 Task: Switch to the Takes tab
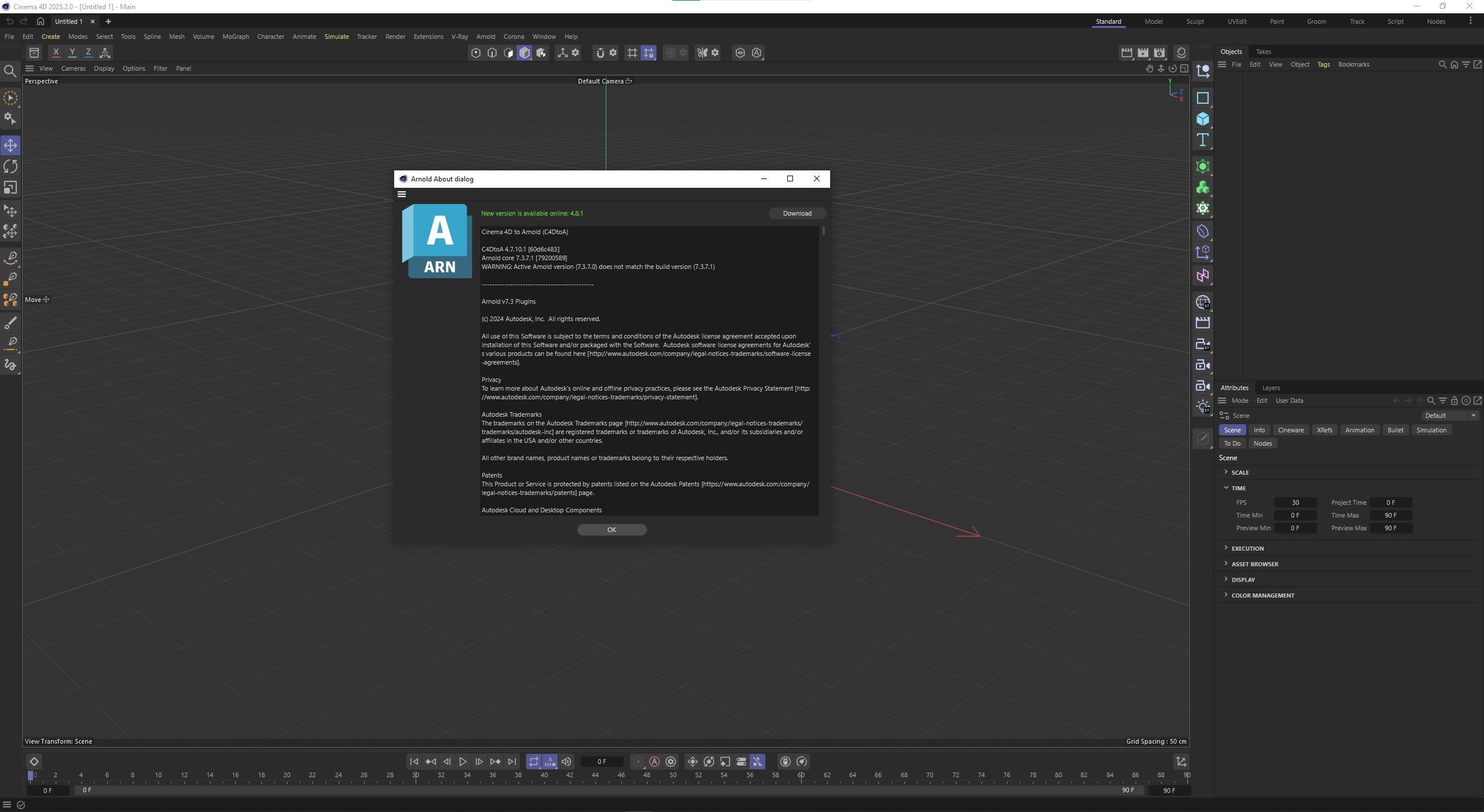pos(1263,52)
